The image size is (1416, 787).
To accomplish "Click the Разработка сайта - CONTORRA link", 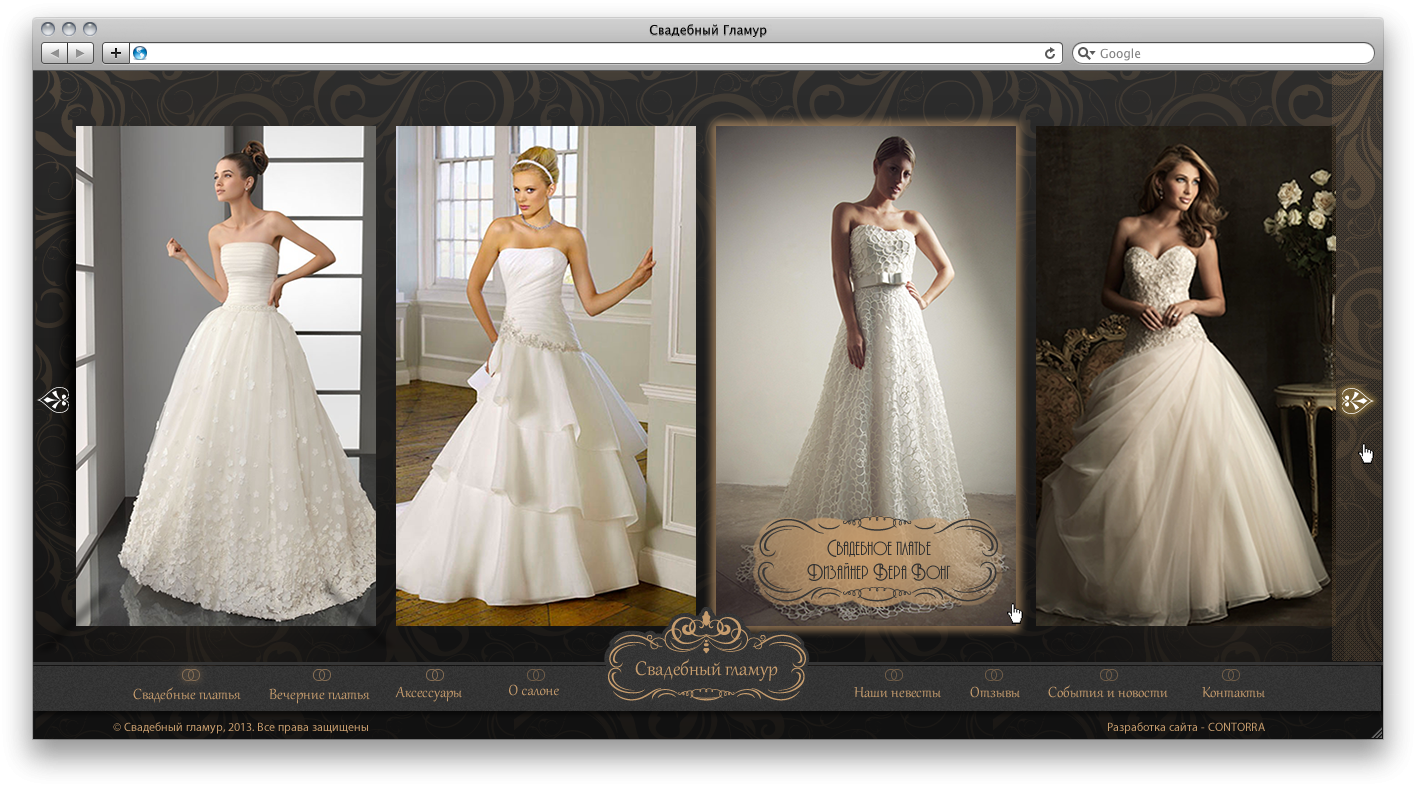I will tap(1185, 727).
